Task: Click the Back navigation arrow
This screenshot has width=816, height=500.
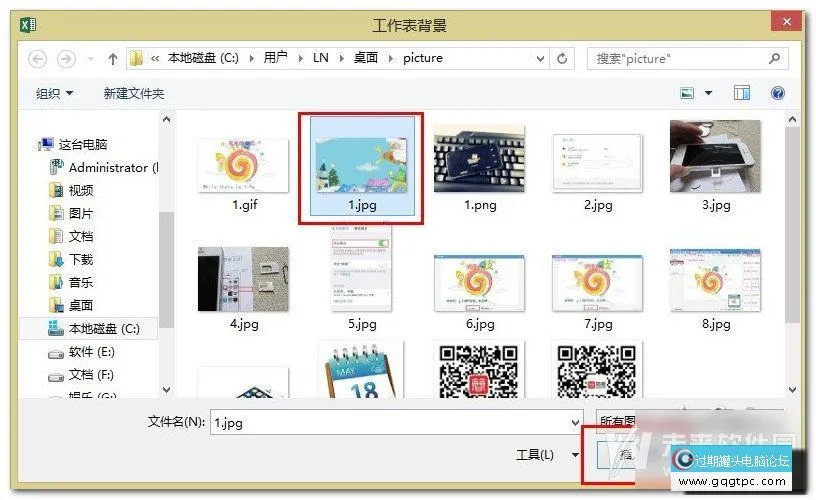Action: pyautogui.click(x=38, y=58)
